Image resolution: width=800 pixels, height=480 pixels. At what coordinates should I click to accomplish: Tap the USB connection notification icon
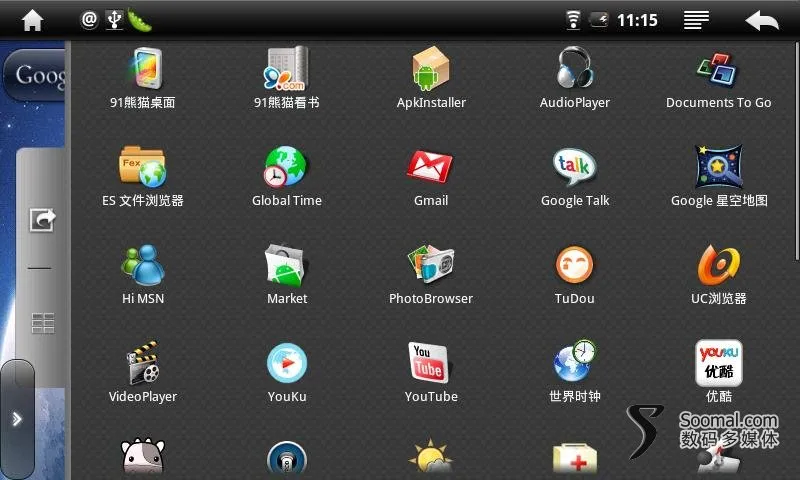[114, 20]
